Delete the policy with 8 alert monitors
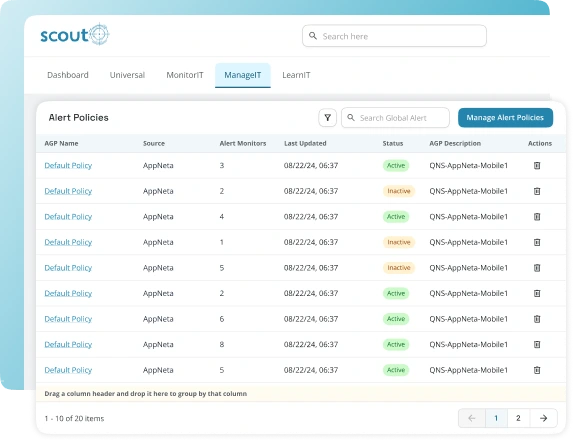The width and height of the screenshot is (574, 442). [537, 345]
